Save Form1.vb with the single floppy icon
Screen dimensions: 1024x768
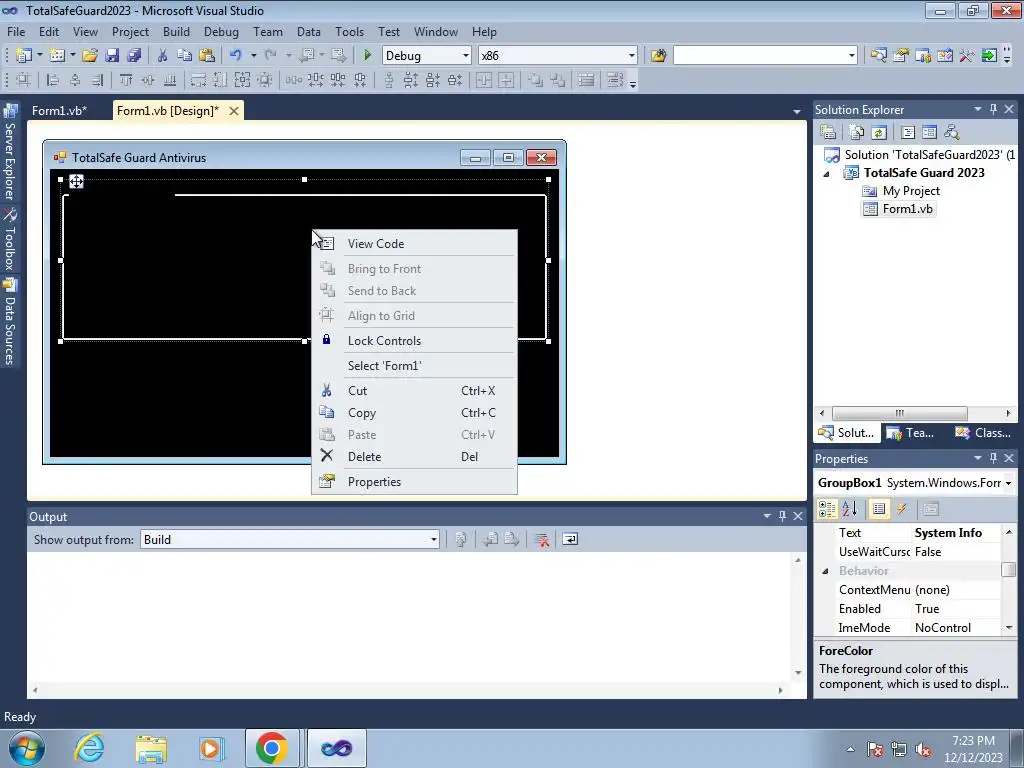(112, 56)
